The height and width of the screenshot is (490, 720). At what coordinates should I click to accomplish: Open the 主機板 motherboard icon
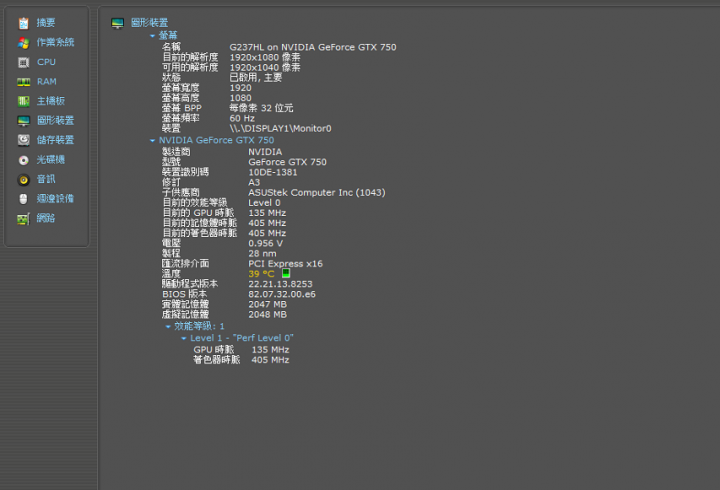pyautogui.click(x=23, y=101)
